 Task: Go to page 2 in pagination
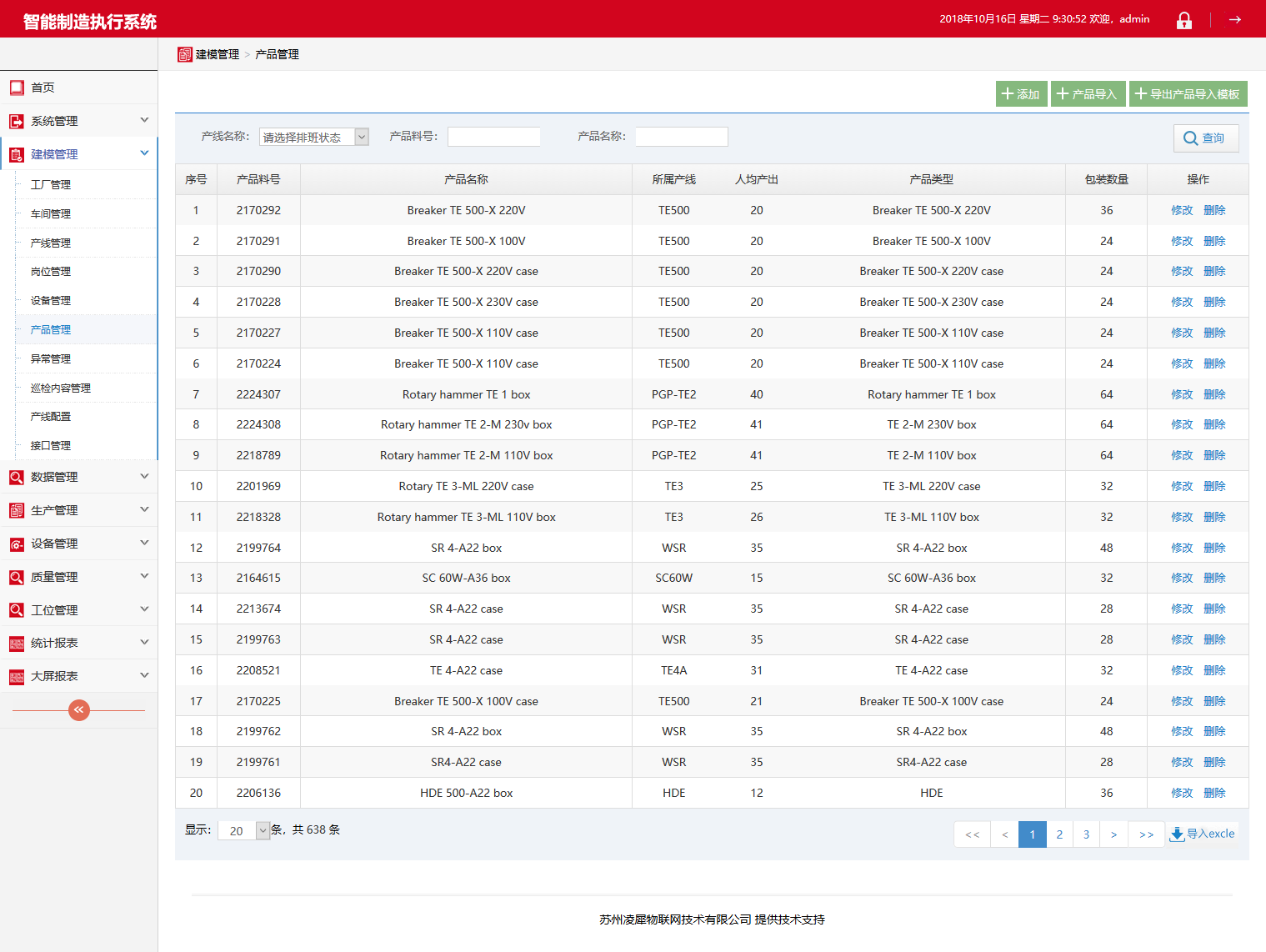tap(1059, 834)
